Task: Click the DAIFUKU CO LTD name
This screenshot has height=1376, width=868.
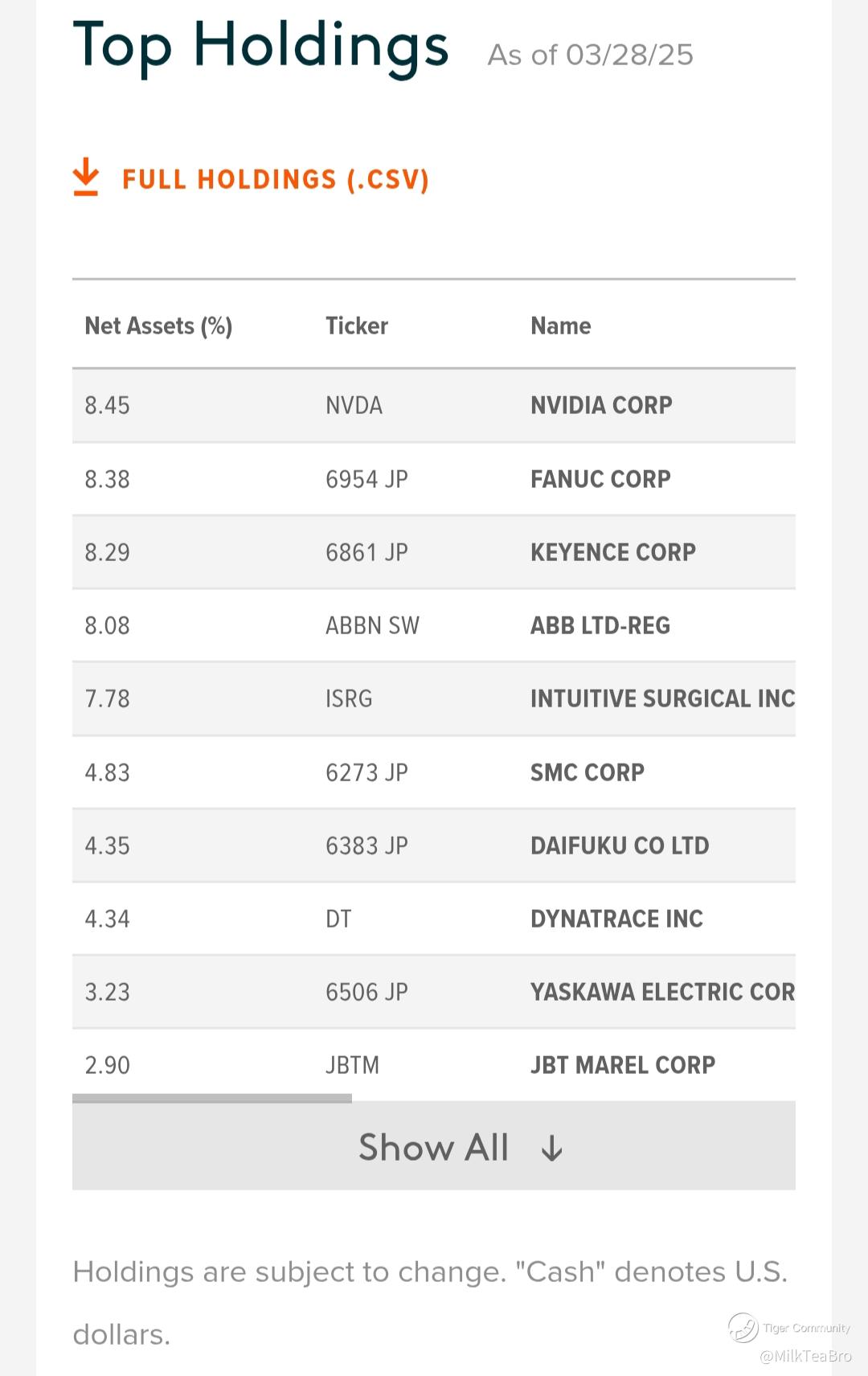Action: [x=620, y=846]
